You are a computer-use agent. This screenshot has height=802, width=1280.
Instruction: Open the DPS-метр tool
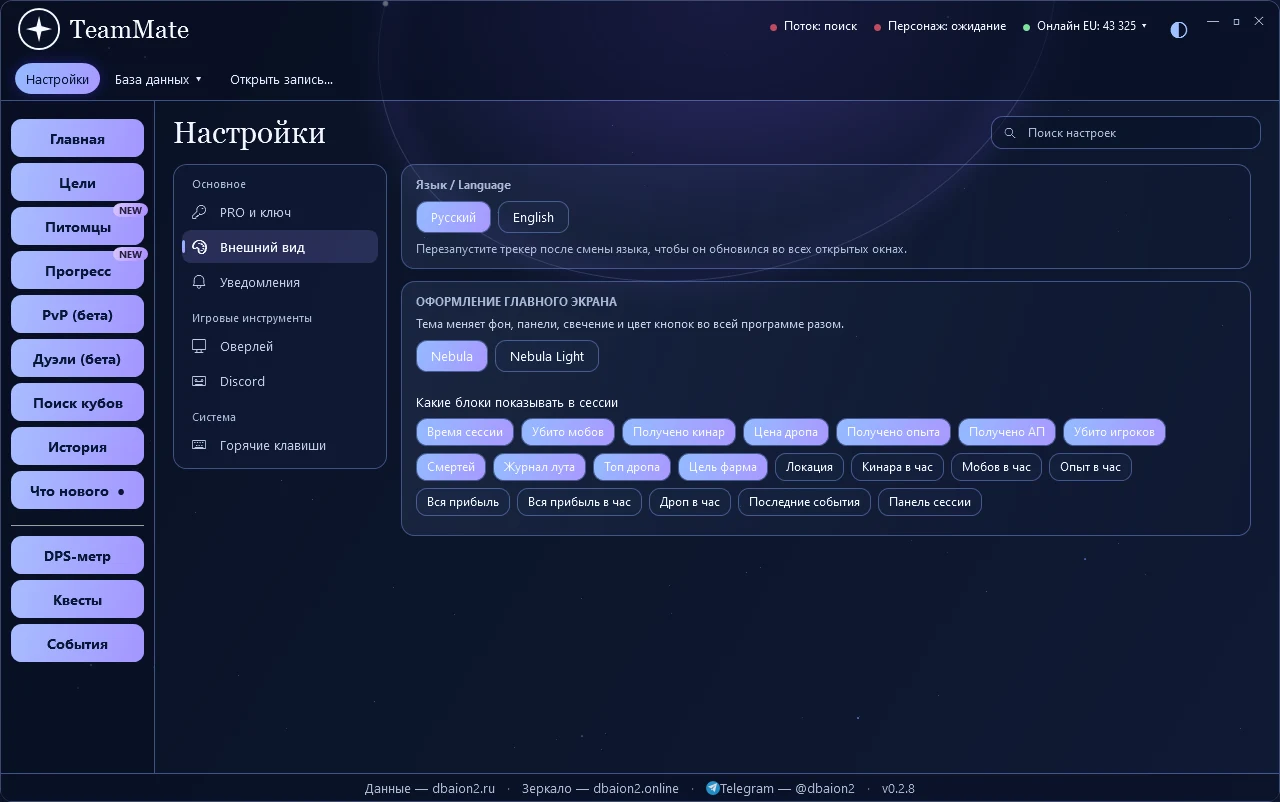click(x=77, y=556)
